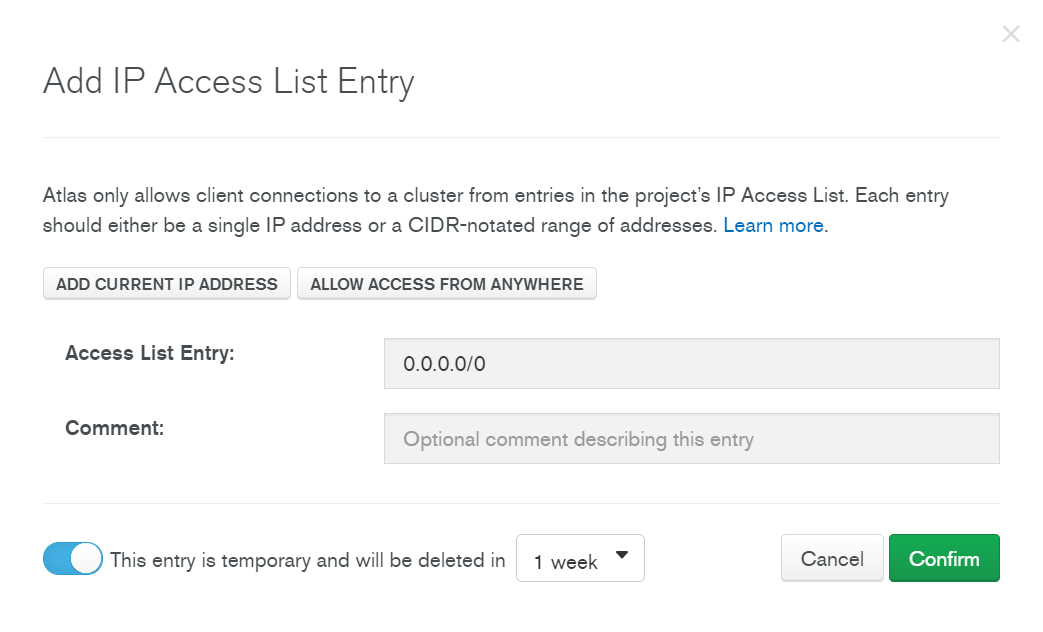Click the 'This entry is temporary' label

click(x=308, y=560)
